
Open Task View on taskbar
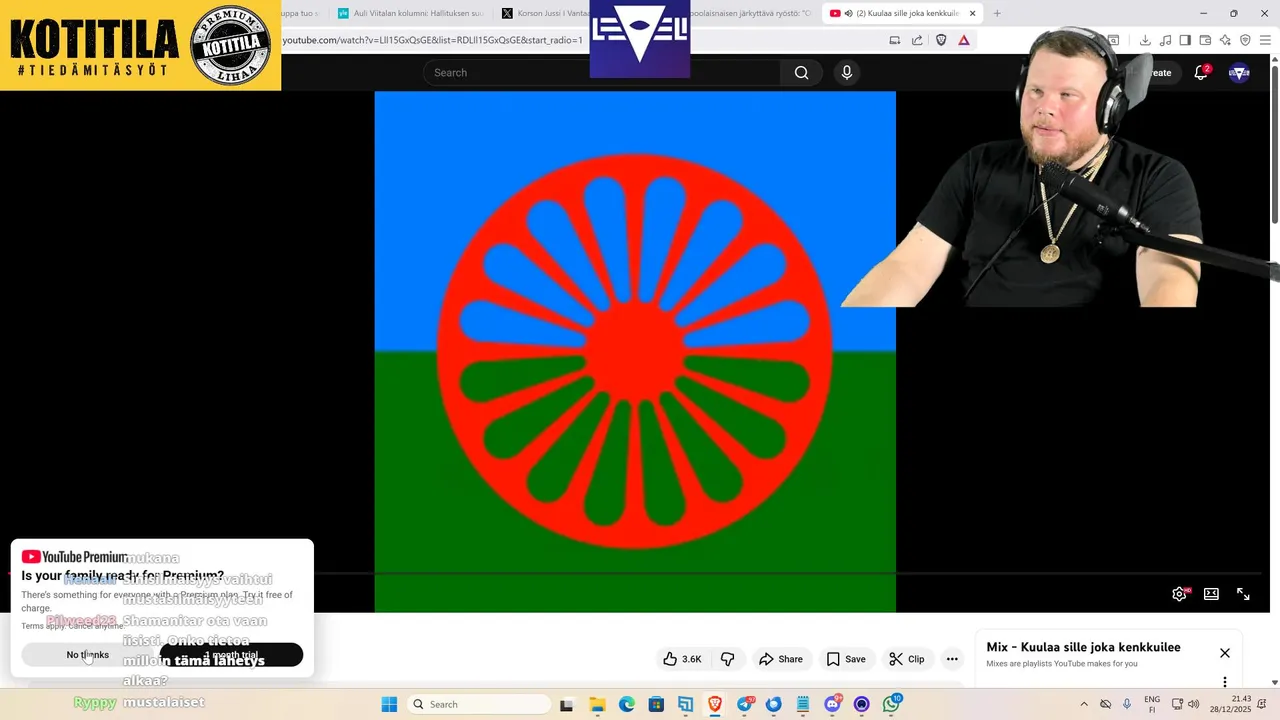point(567,704)
